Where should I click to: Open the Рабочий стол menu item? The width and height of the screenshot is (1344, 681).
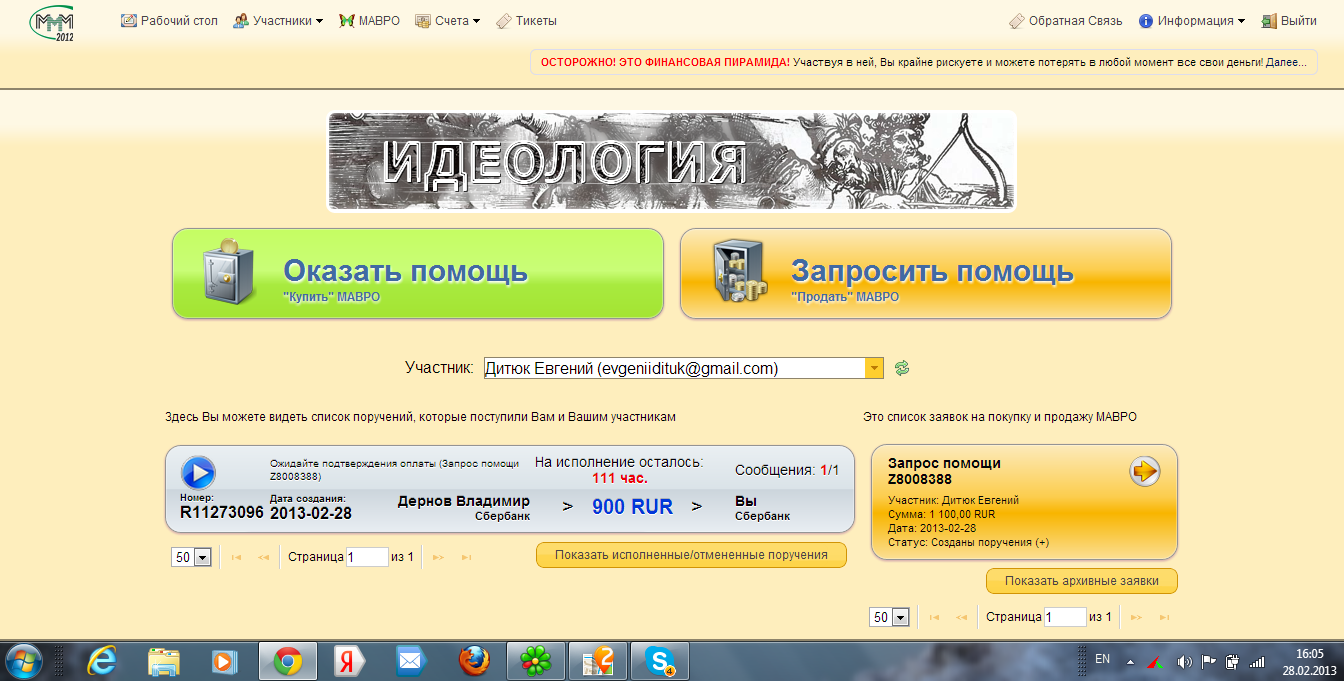169,21
